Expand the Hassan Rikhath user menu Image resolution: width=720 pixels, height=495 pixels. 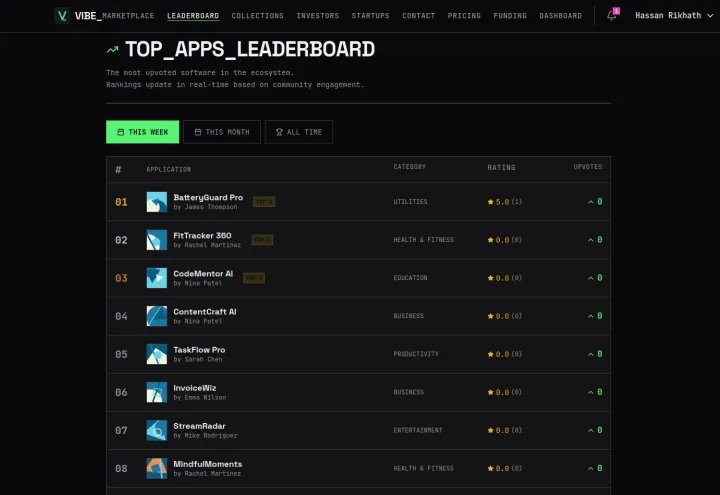[x=674, y=16]
